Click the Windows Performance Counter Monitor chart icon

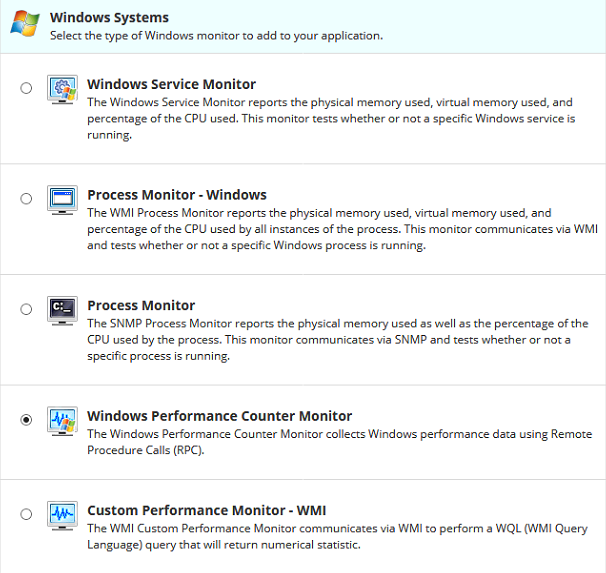coord(62,421)
